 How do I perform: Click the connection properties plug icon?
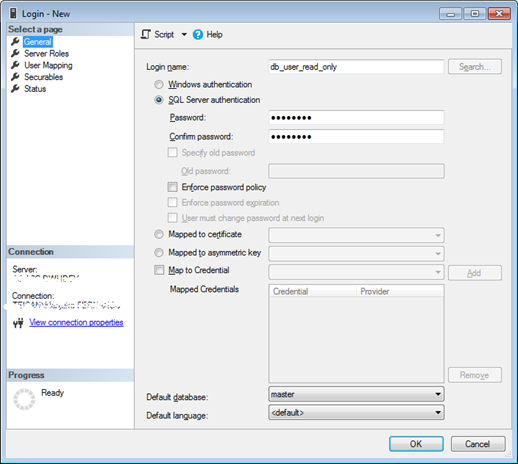(18, 323)
